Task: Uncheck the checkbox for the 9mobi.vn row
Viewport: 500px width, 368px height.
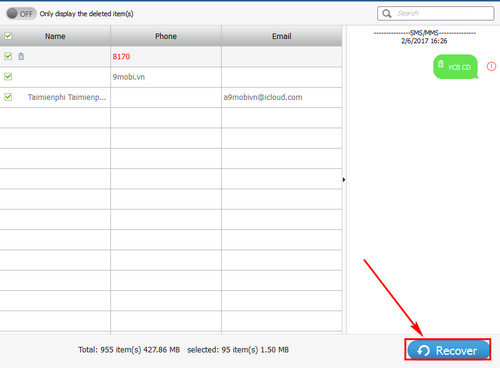Action: tap(8, 76)
